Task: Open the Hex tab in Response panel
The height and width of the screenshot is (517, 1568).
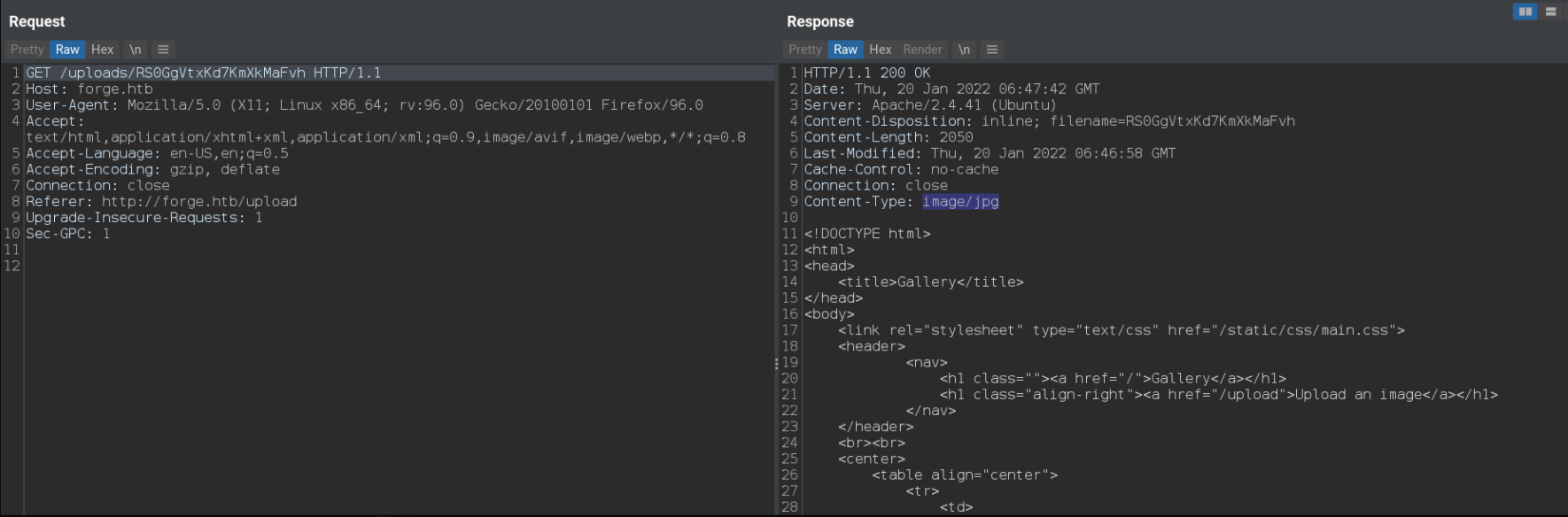Action: pyautogui.click(x=881, y=50)
